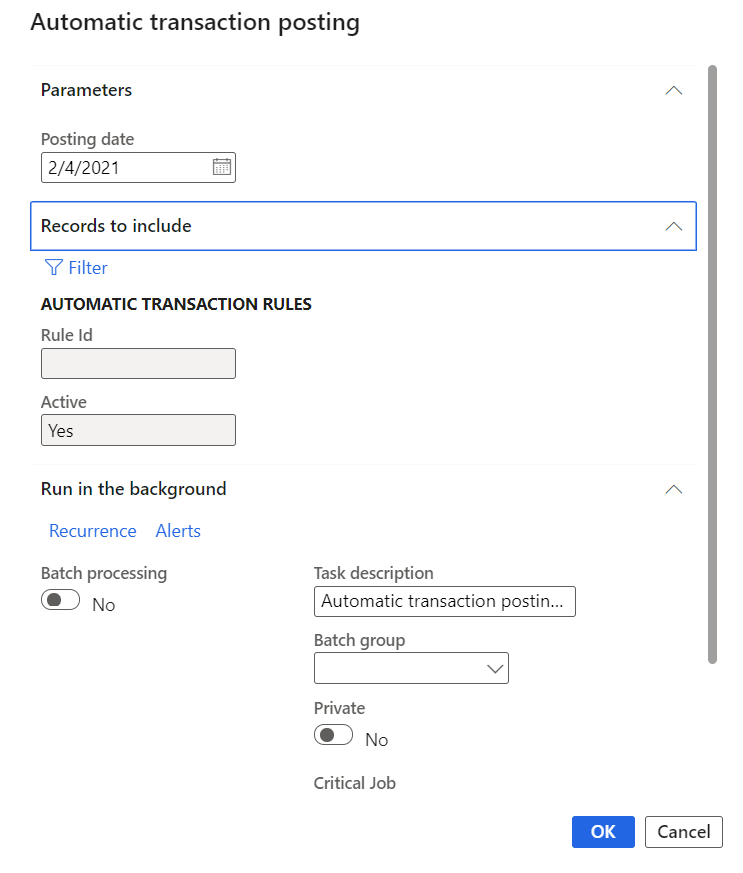This screenshot has height=873, width=743.
Task: Click the Run in the background header
Action: coord(134,489)
